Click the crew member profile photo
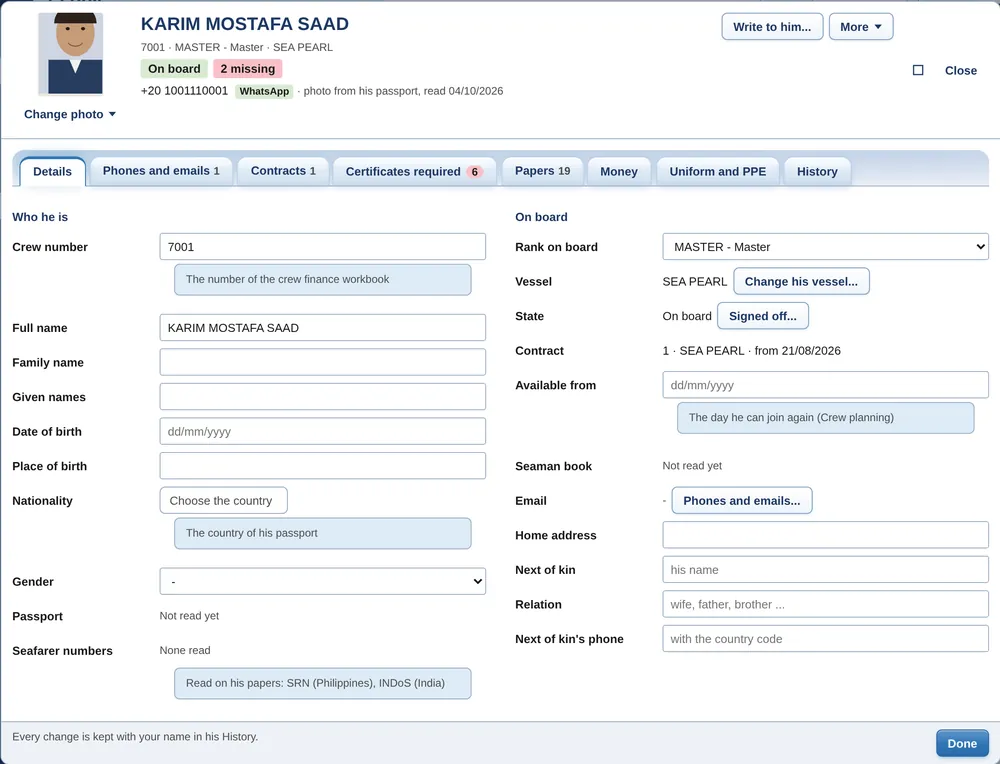Viewport: 1000px width, 764px height. (x=70, y=54)
